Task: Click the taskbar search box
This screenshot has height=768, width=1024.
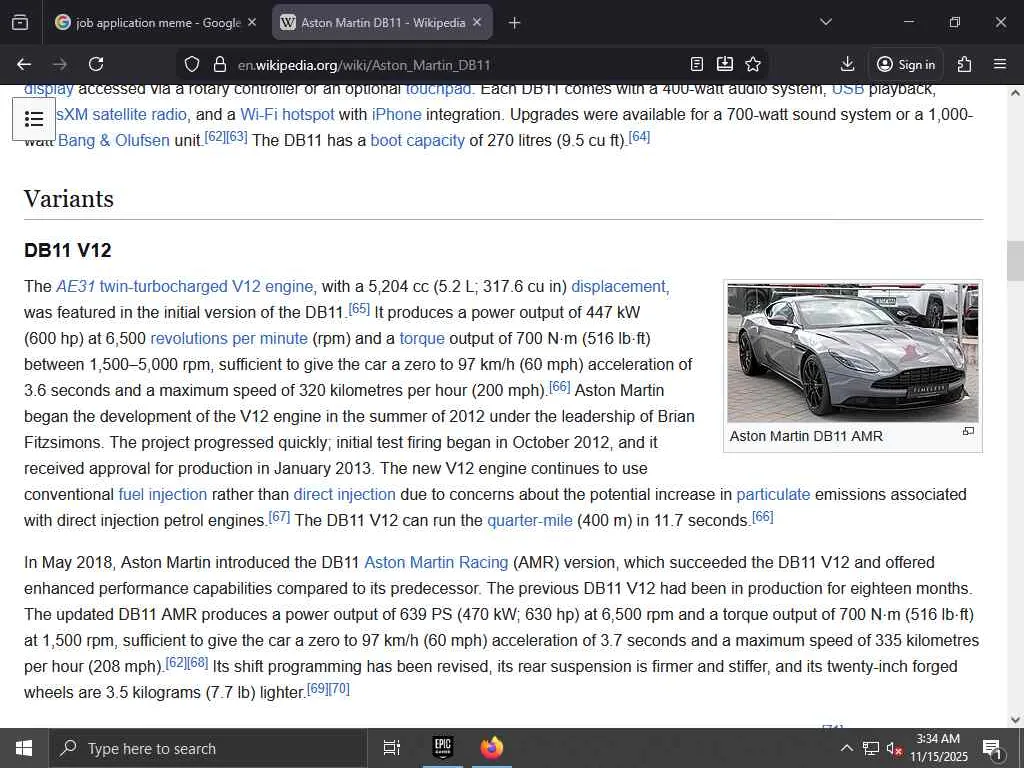Action: [x=208, y=748]
